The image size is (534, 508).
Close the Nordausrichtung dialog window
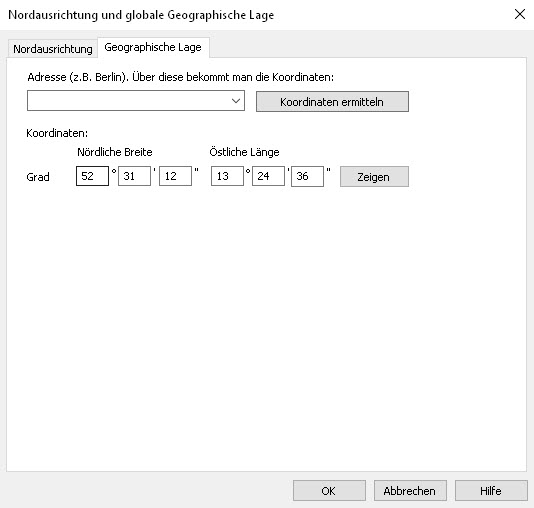coord(520,14)
